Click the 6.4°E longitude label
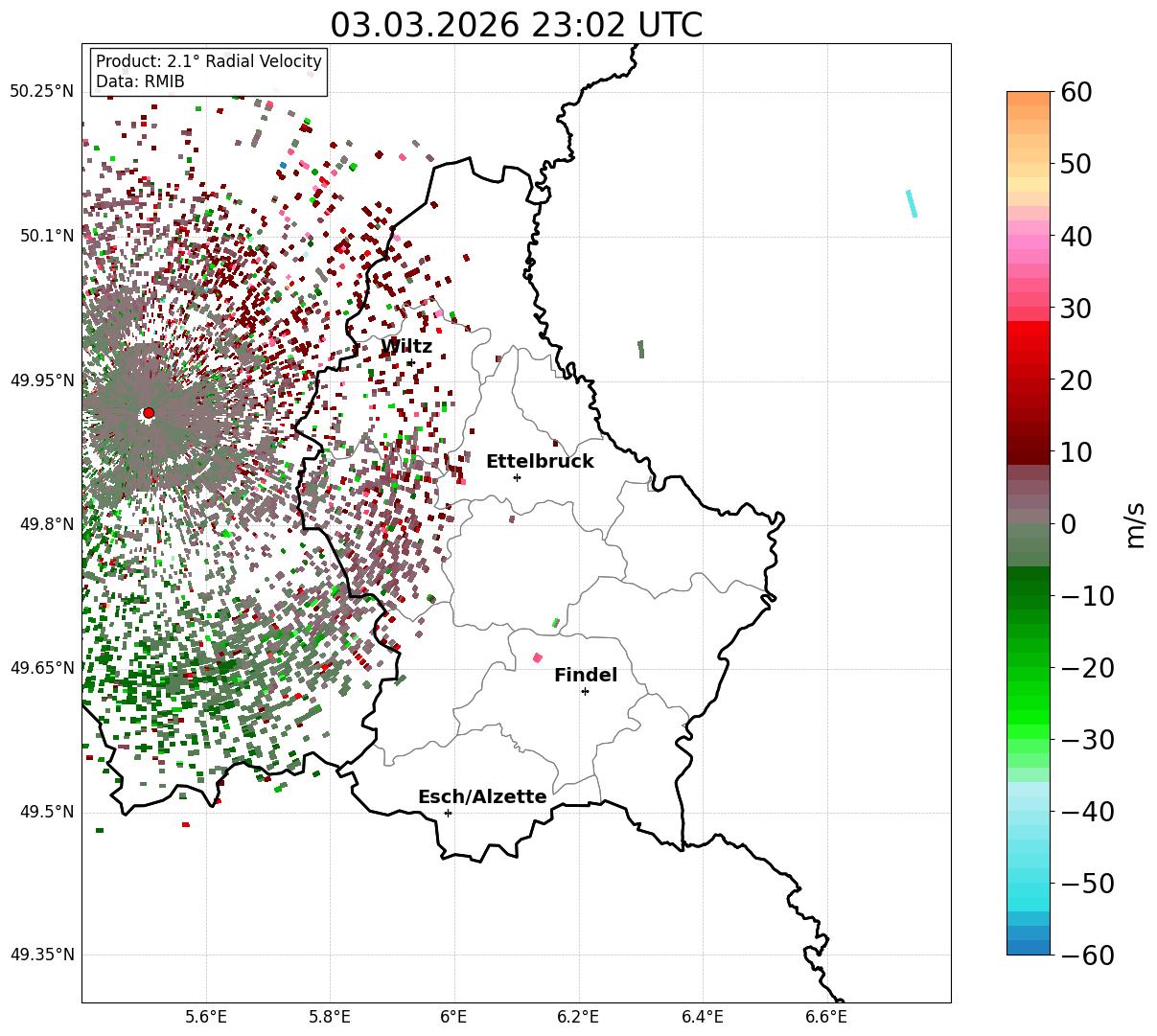Screen dimensions: 1157x1036 [703, 1017]
